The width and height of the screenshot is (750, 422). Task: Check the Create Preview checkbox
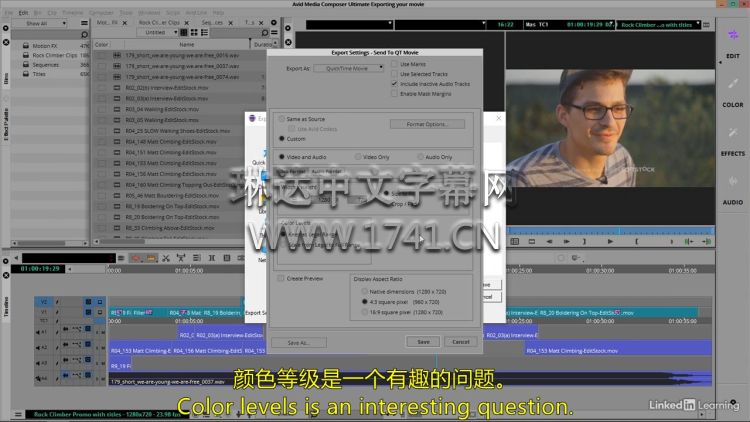pyautogui.click(x=281, y=278)
